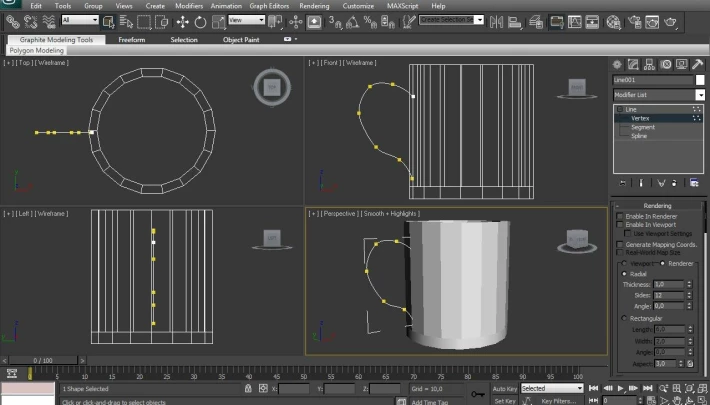
Task: Open the MAXScript menu
Action: click(403, 6)
